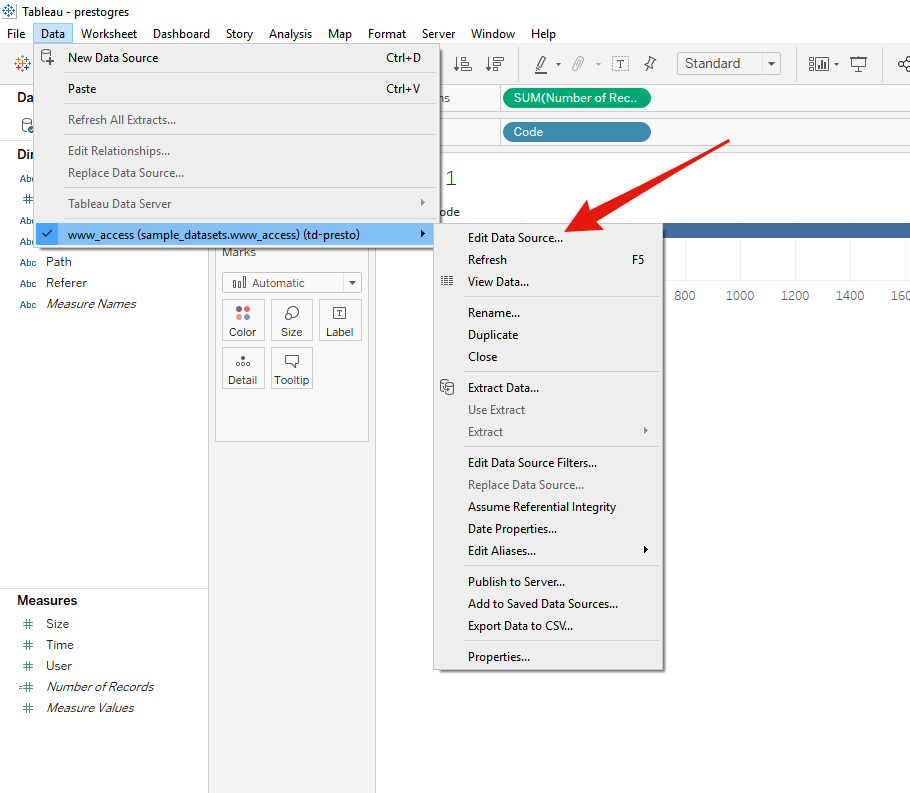Click the Detail mark card button

point(243,369)
